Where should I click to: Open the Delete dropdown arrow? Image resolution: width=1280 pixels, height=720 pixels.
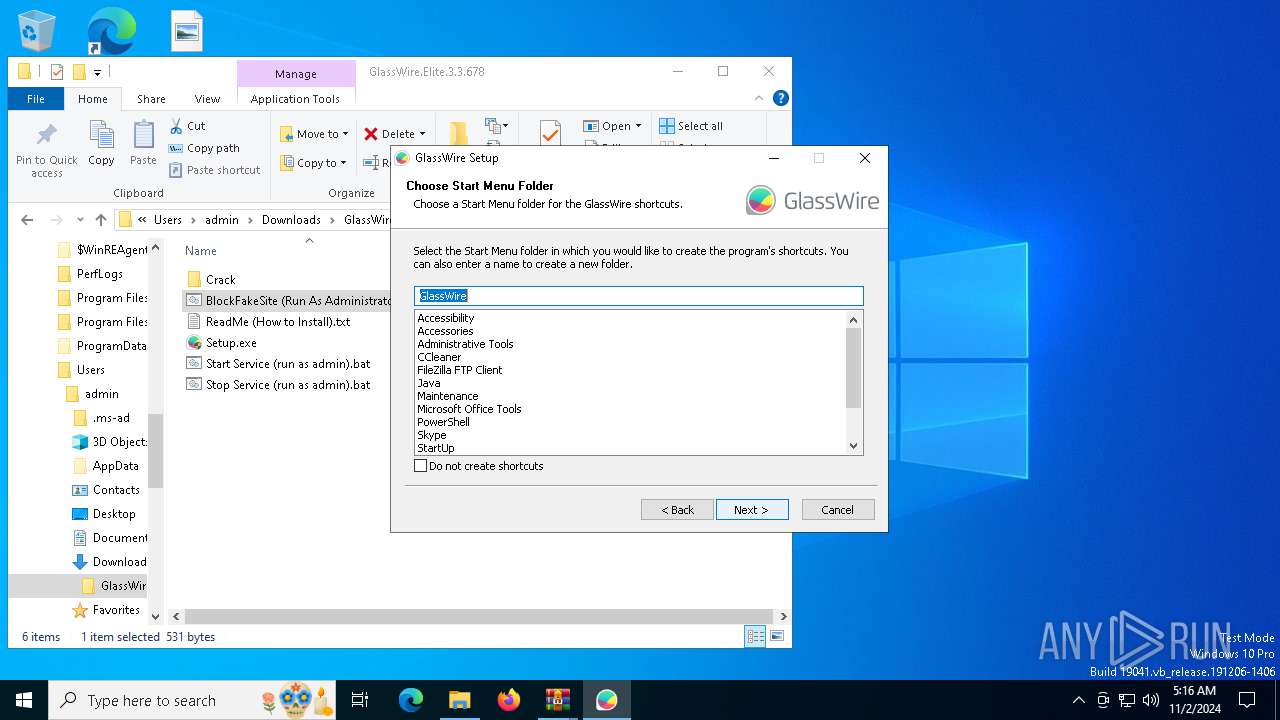click(422, 134)
